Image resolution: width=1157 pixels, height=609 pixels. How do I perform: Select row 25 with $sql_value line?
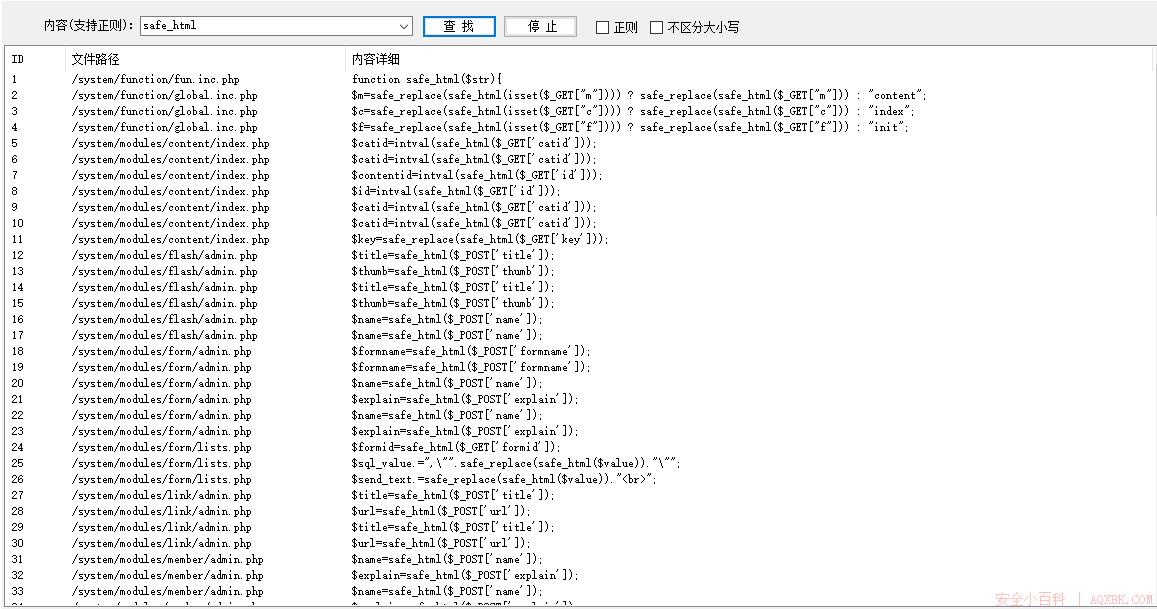click(x=161, y=463)
